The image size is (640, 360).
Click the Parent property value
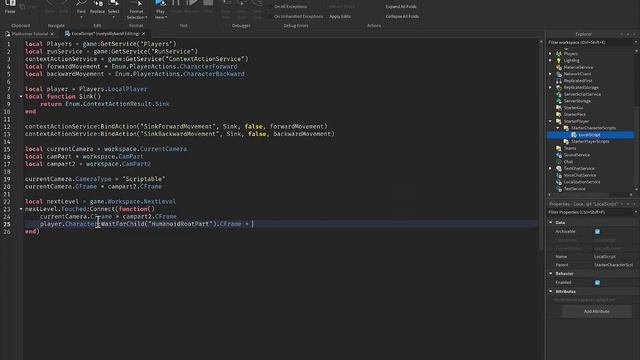(x=613, y=264)
